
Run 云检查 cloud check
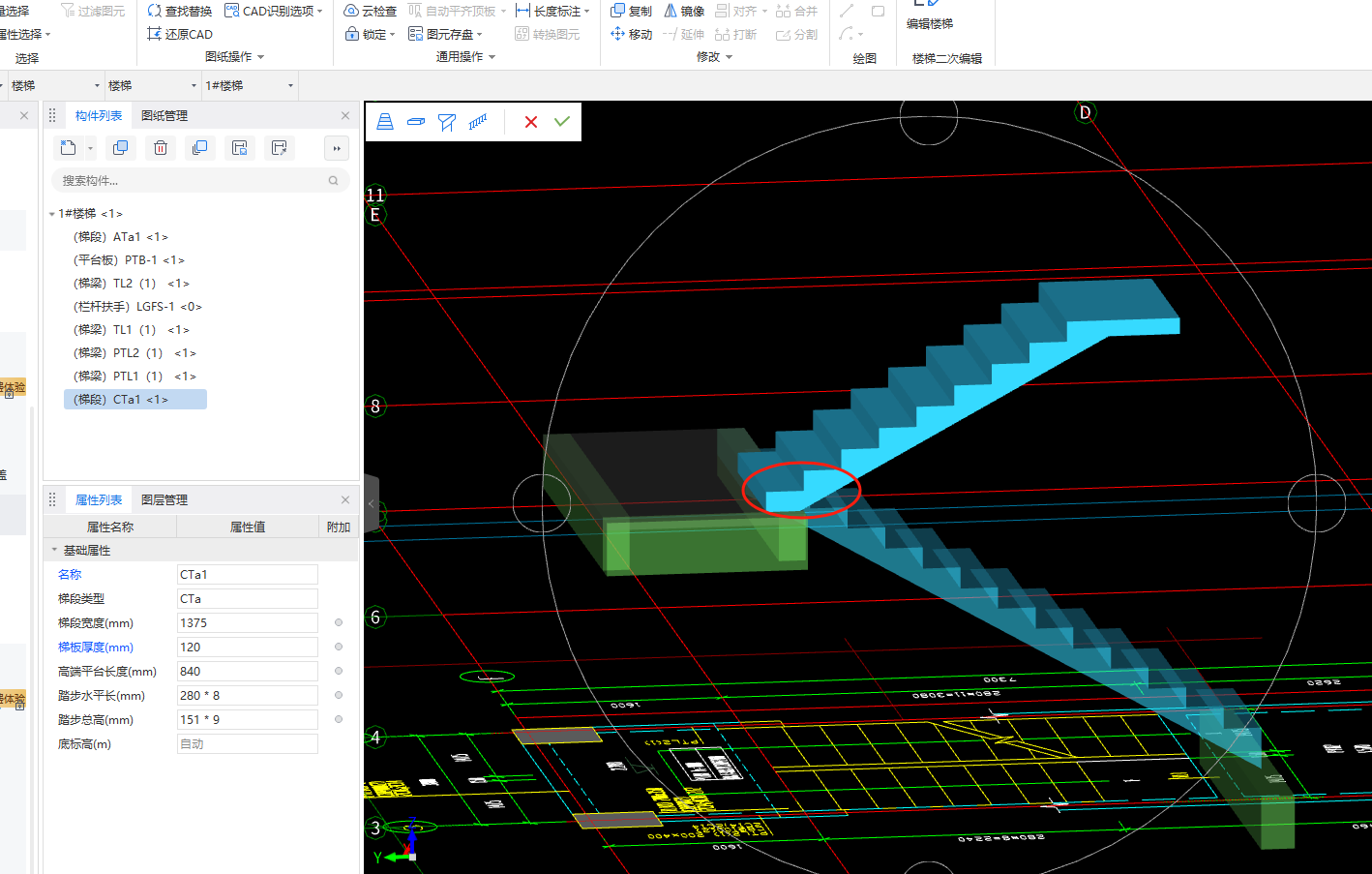click(371, 11)
